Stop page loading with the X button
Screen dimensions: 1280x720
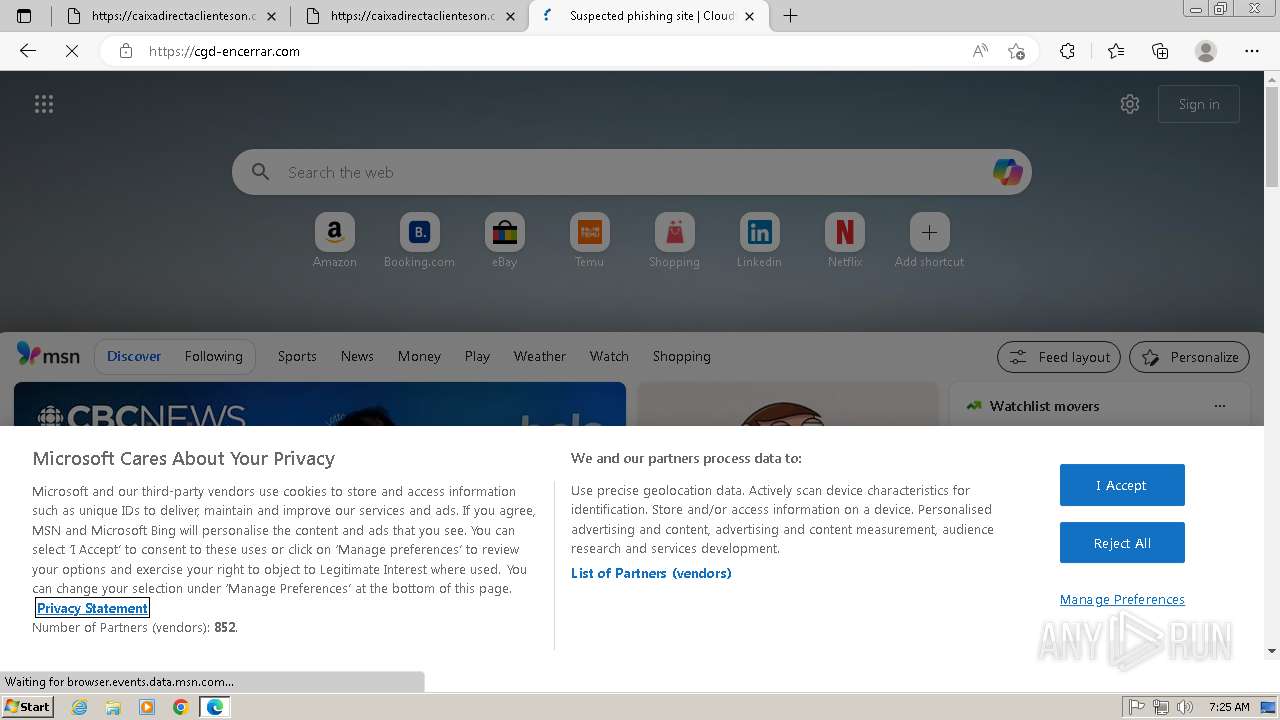coord(72,51)
